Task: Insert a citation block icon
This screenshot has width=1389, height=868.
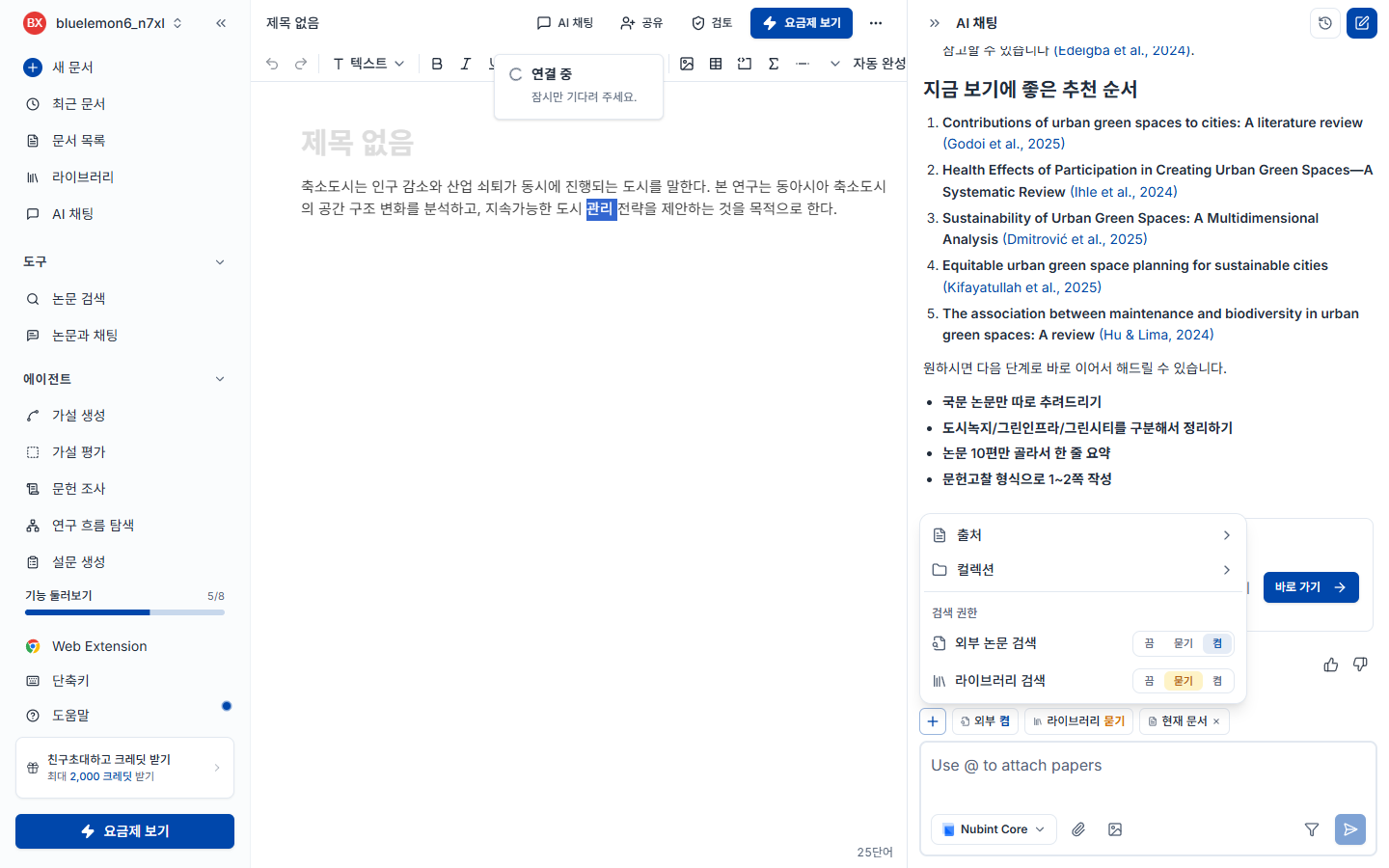Action: 745,64
